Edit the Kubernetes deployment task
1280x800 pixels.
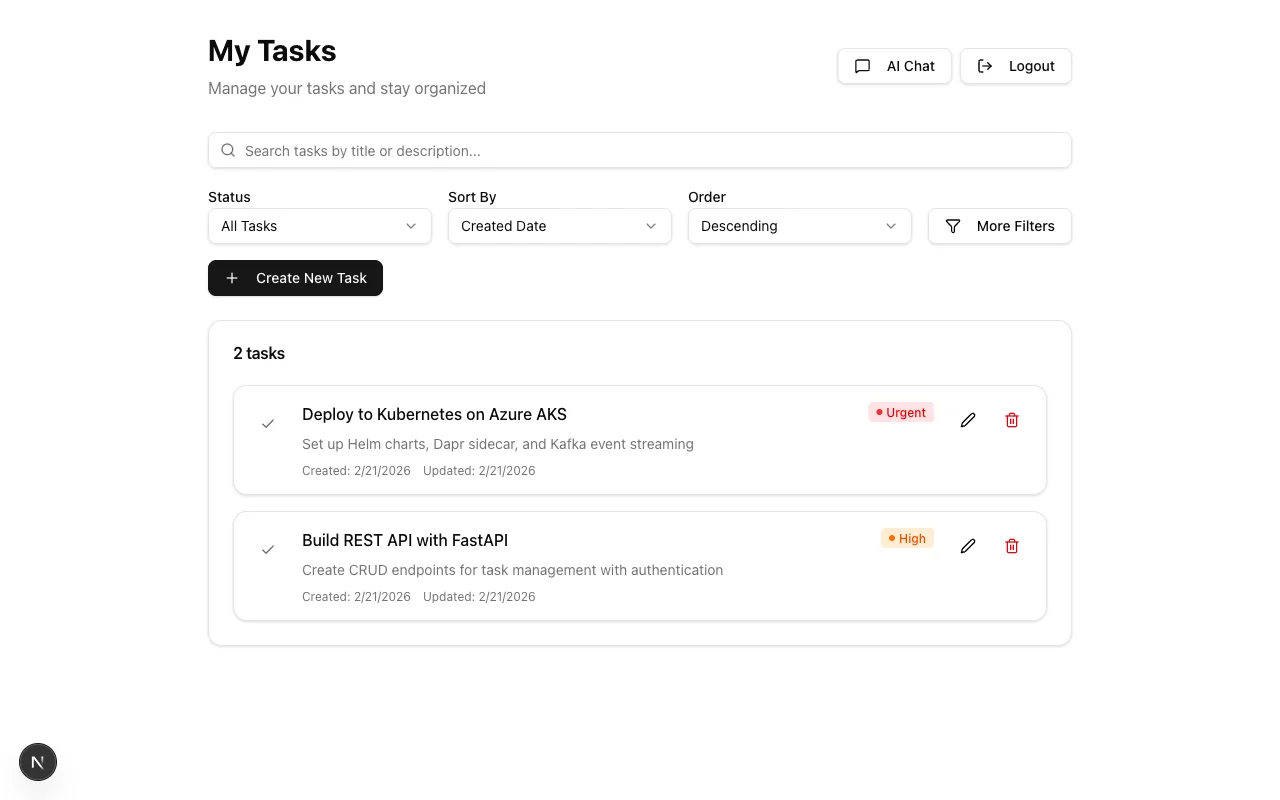pyautogui.click(x=967, y=419)
